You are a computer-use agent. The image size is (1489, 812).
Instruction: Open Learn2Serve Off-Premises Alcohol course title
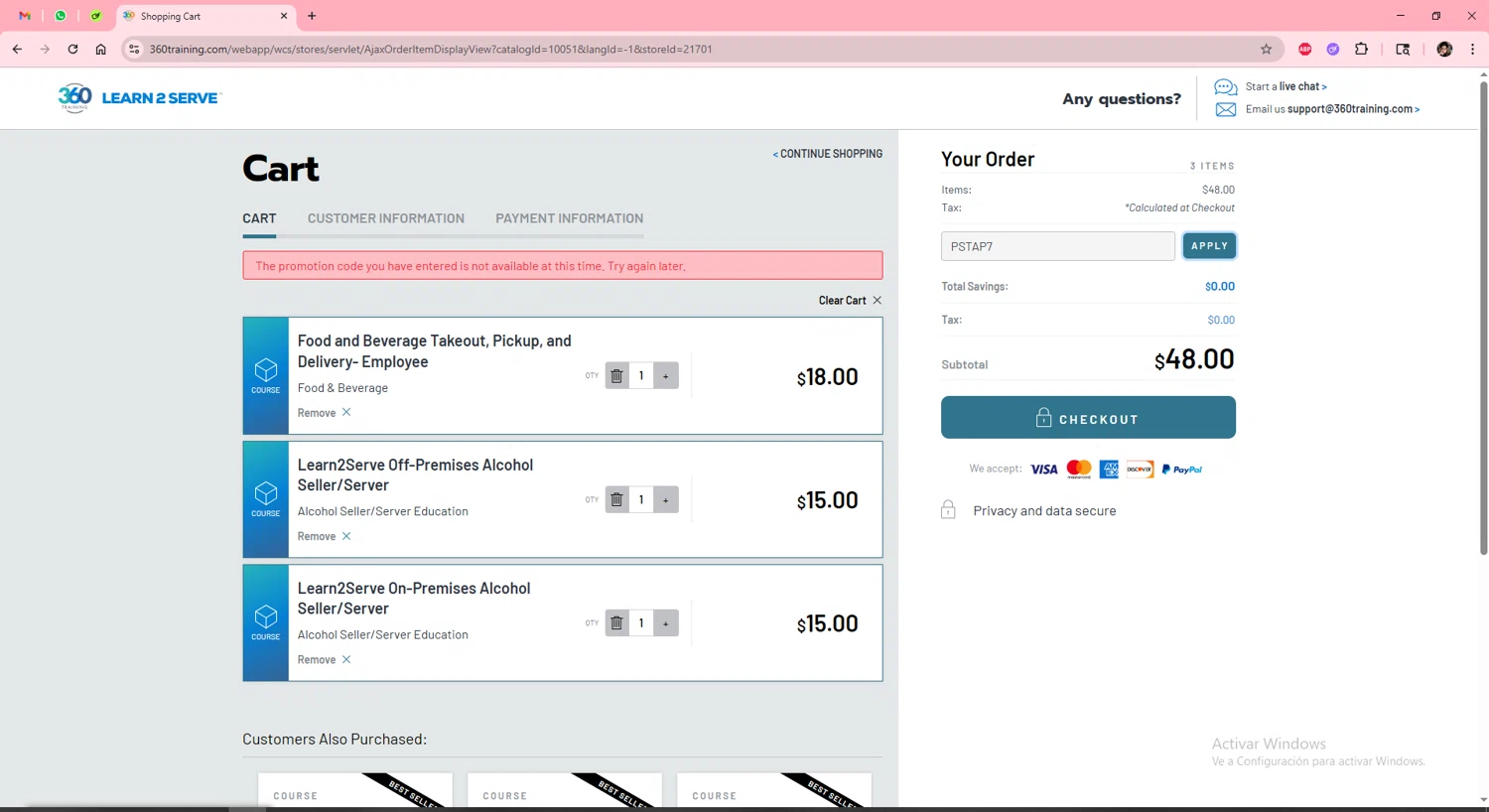coord(415,474)
